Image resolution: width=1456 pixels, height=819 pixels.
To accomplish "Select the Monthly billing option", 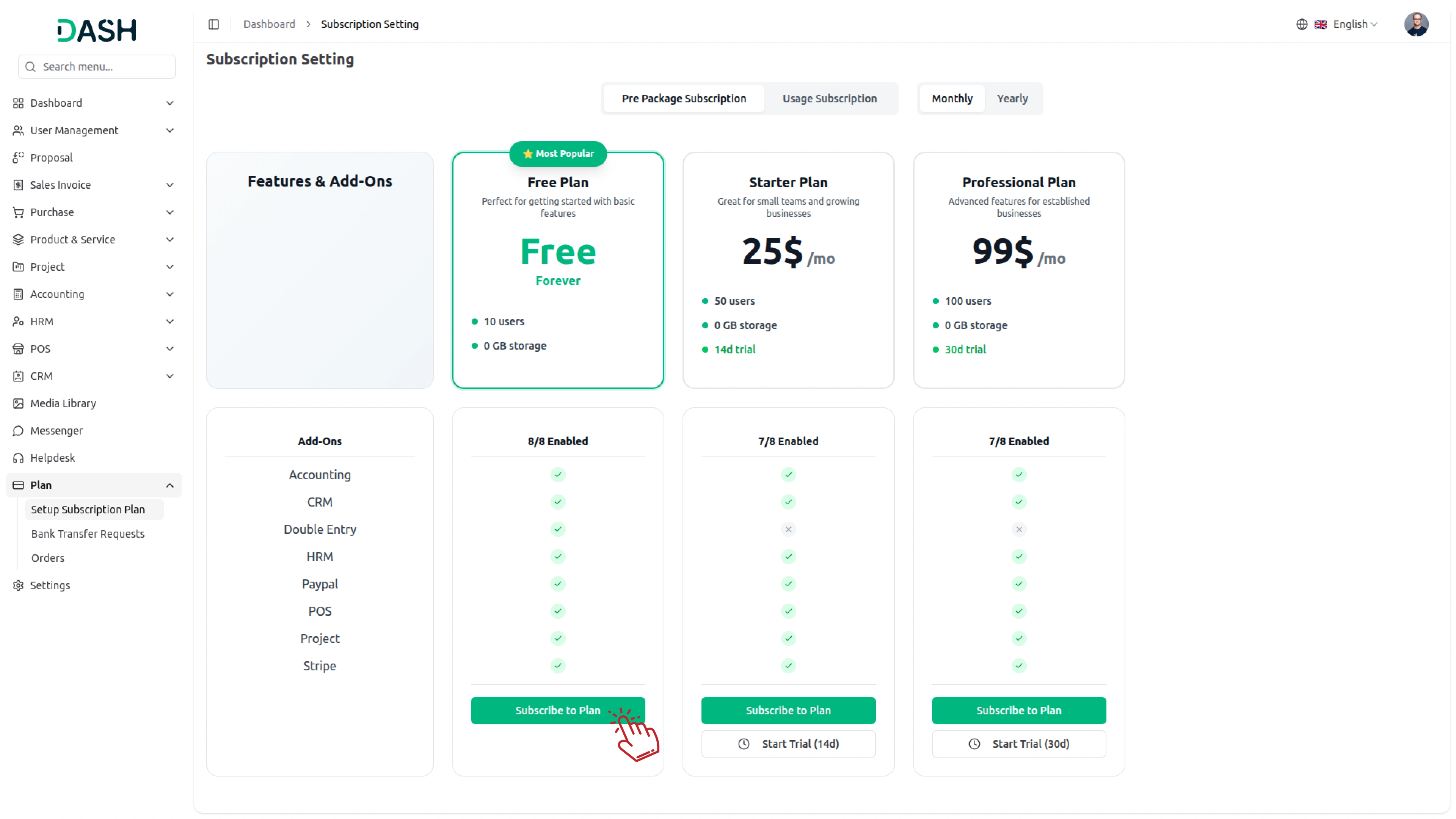I will (952, 98).
